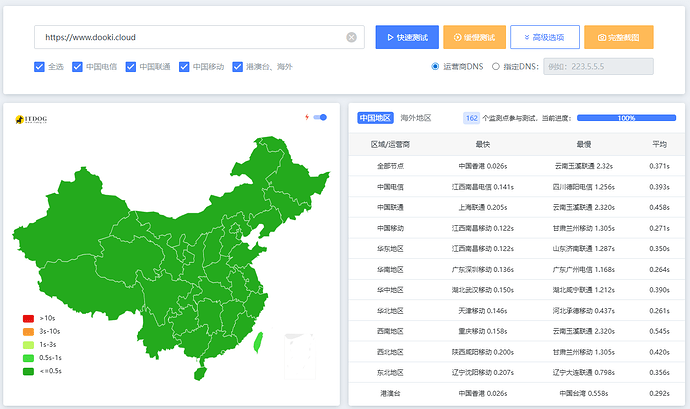Click the 162 monitoring points badge
This screenshot has width=690, height=409.
[x=472, y=118]
